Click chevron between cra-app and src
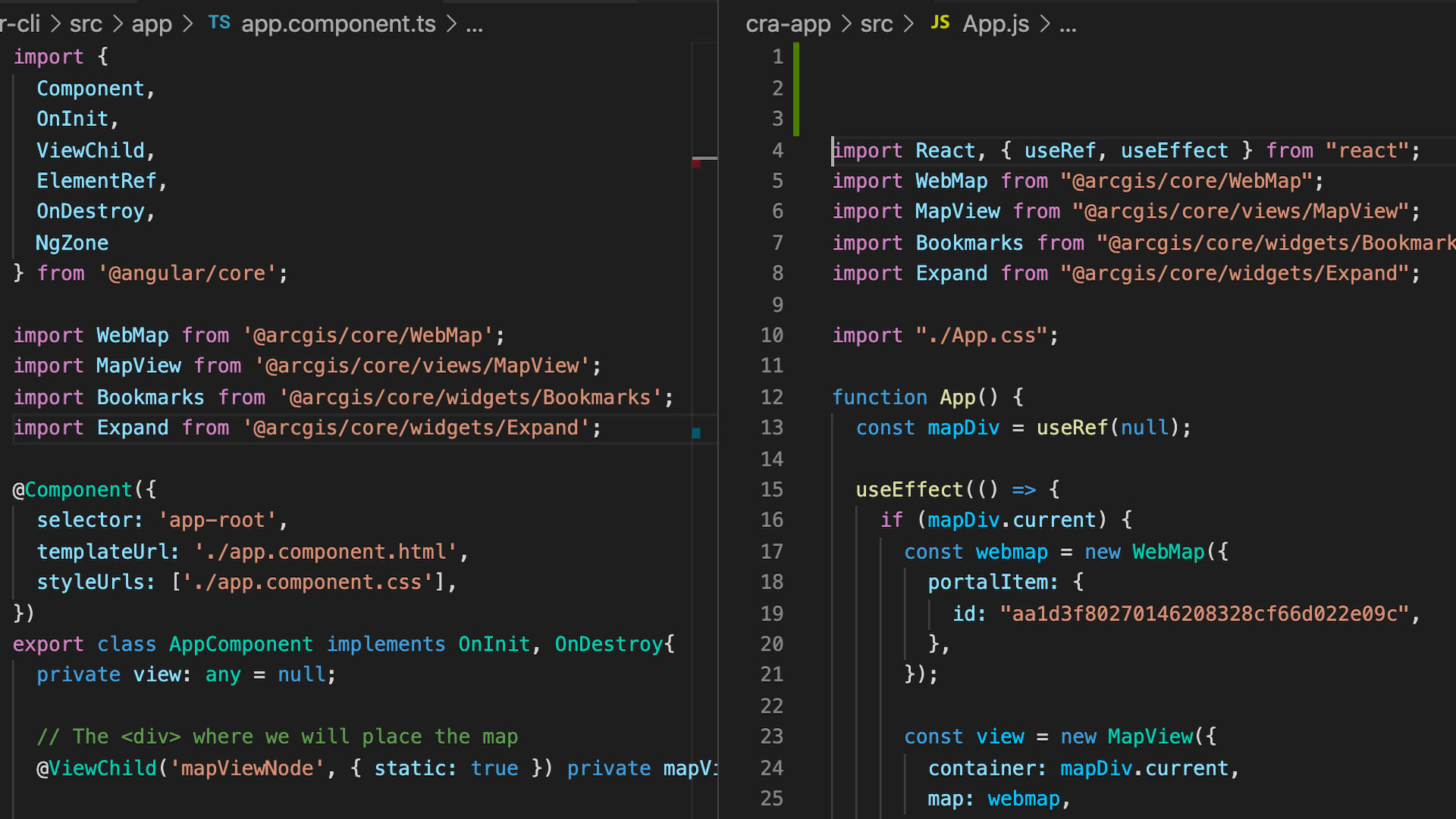The width and height of the screenshot is (1456, 819). click(846, 24)
